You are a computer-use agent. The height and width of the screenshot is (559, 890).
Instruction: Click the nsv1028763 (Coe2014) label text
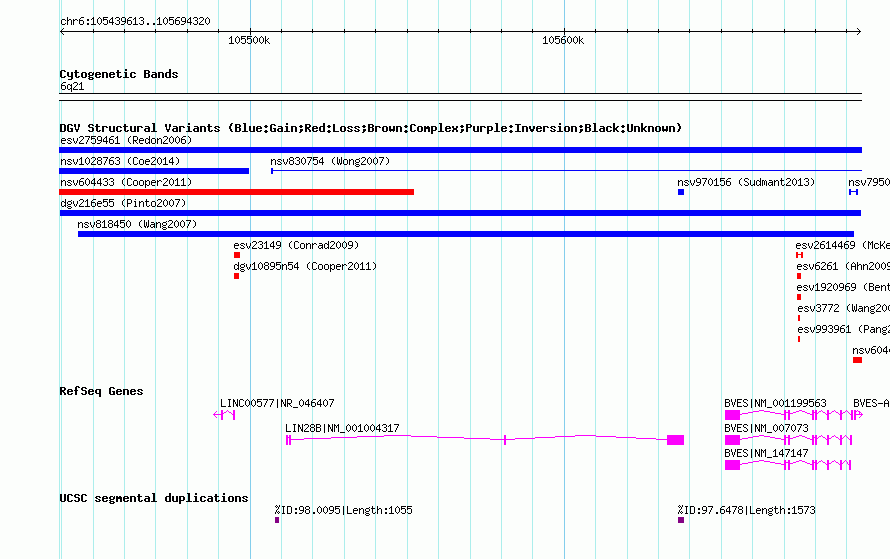[120, 161]
